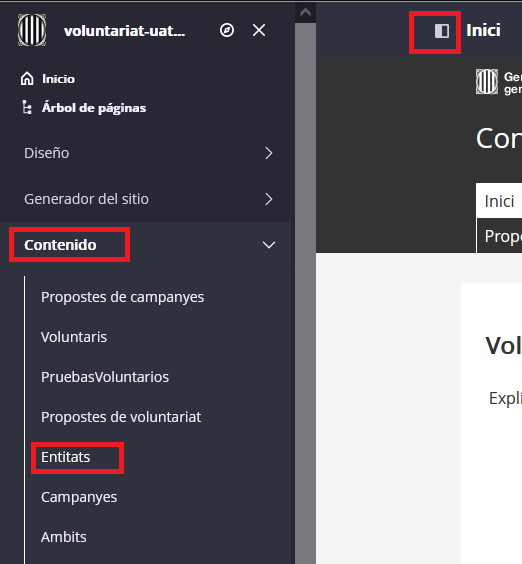Click the page tree icon
Screen dimensions: 522x564
click(27, 107)
